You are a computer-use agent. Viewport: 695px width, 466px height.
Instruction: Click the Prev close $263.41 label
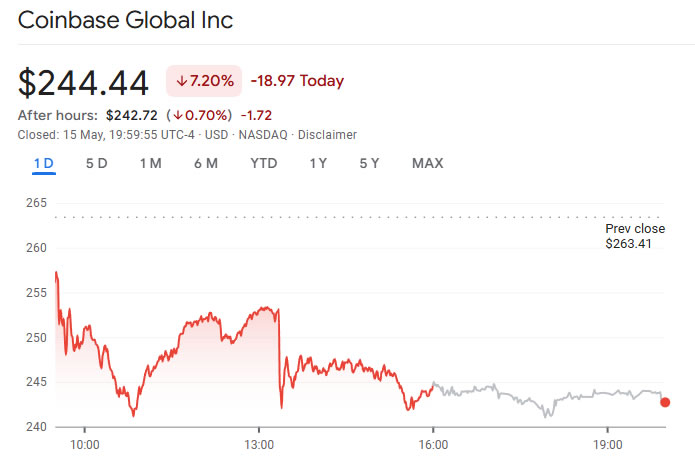click(634, 236)
